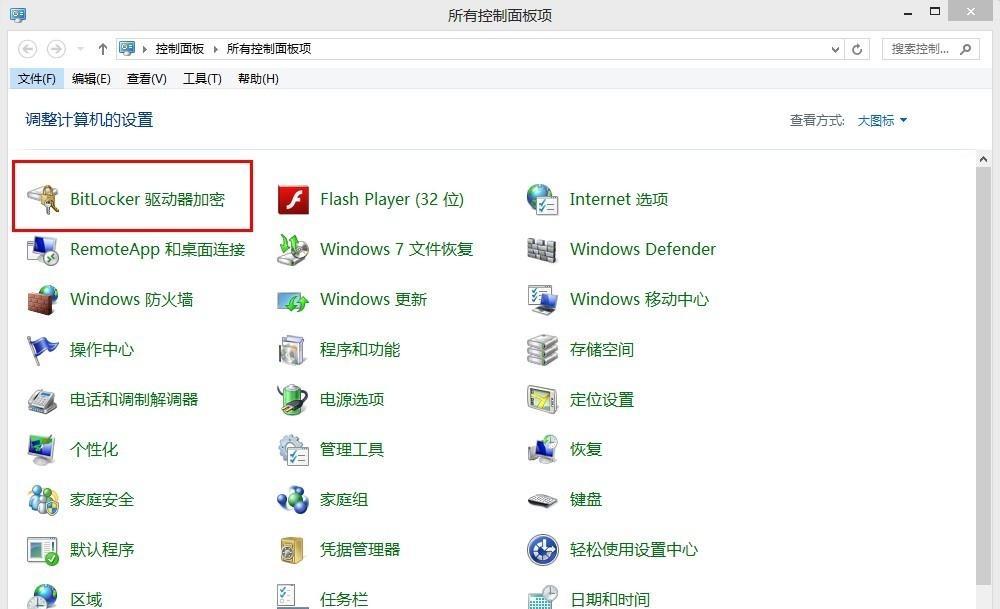
Task: Refresh the address bar view
Action: (x=857, y=49)
